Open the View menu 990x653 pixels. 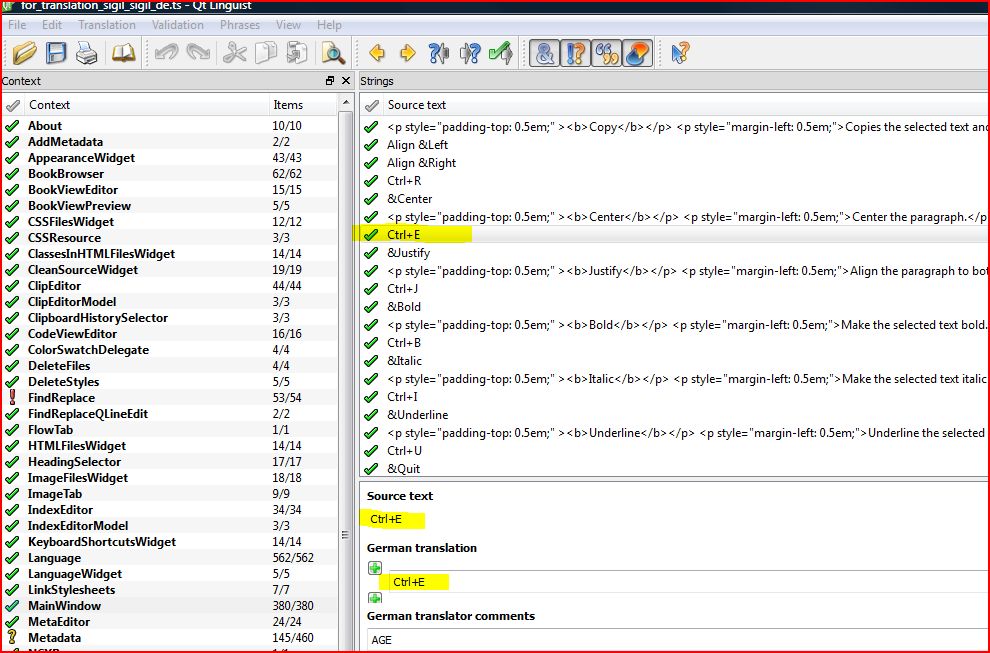pyautogui.click(x=288, y=25)
